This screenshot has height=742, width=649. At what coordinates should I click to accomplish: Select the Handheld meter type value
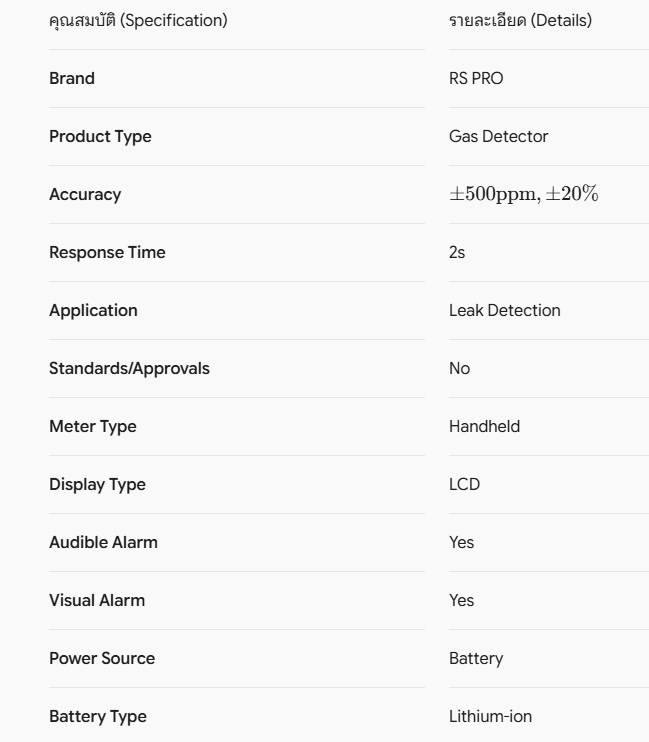(x=484, y=426)
